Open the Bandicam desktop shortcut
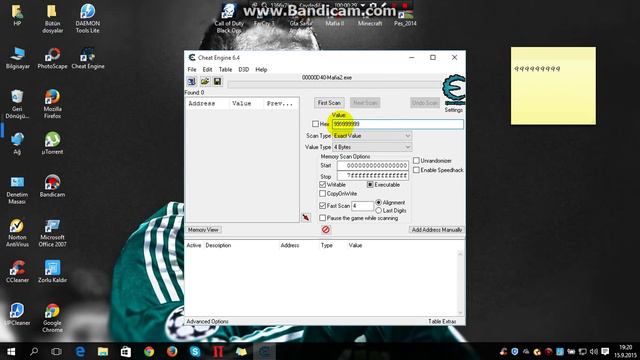Image resolution: width=640 pixels, height=360 pixels. pyautogui.click(x=52, y=186)
